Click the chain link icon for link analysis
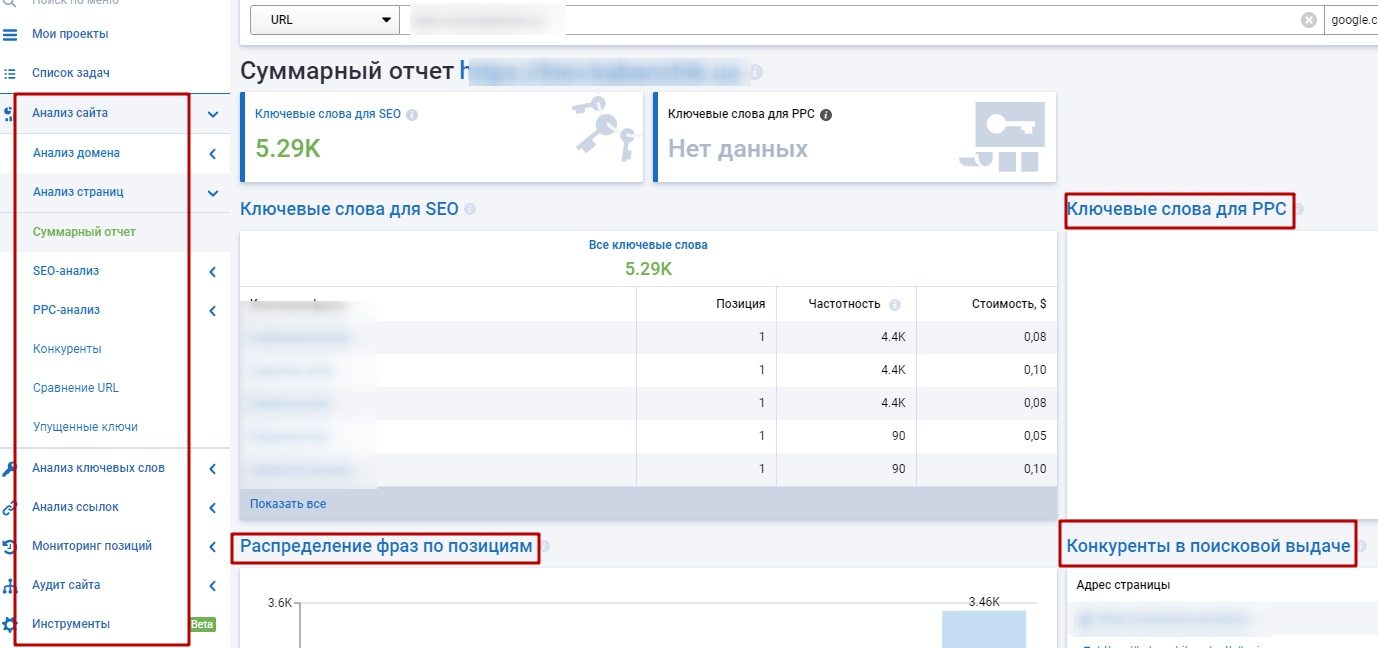The width and height of the screenshot is (1378, 648). coord(9,507)
